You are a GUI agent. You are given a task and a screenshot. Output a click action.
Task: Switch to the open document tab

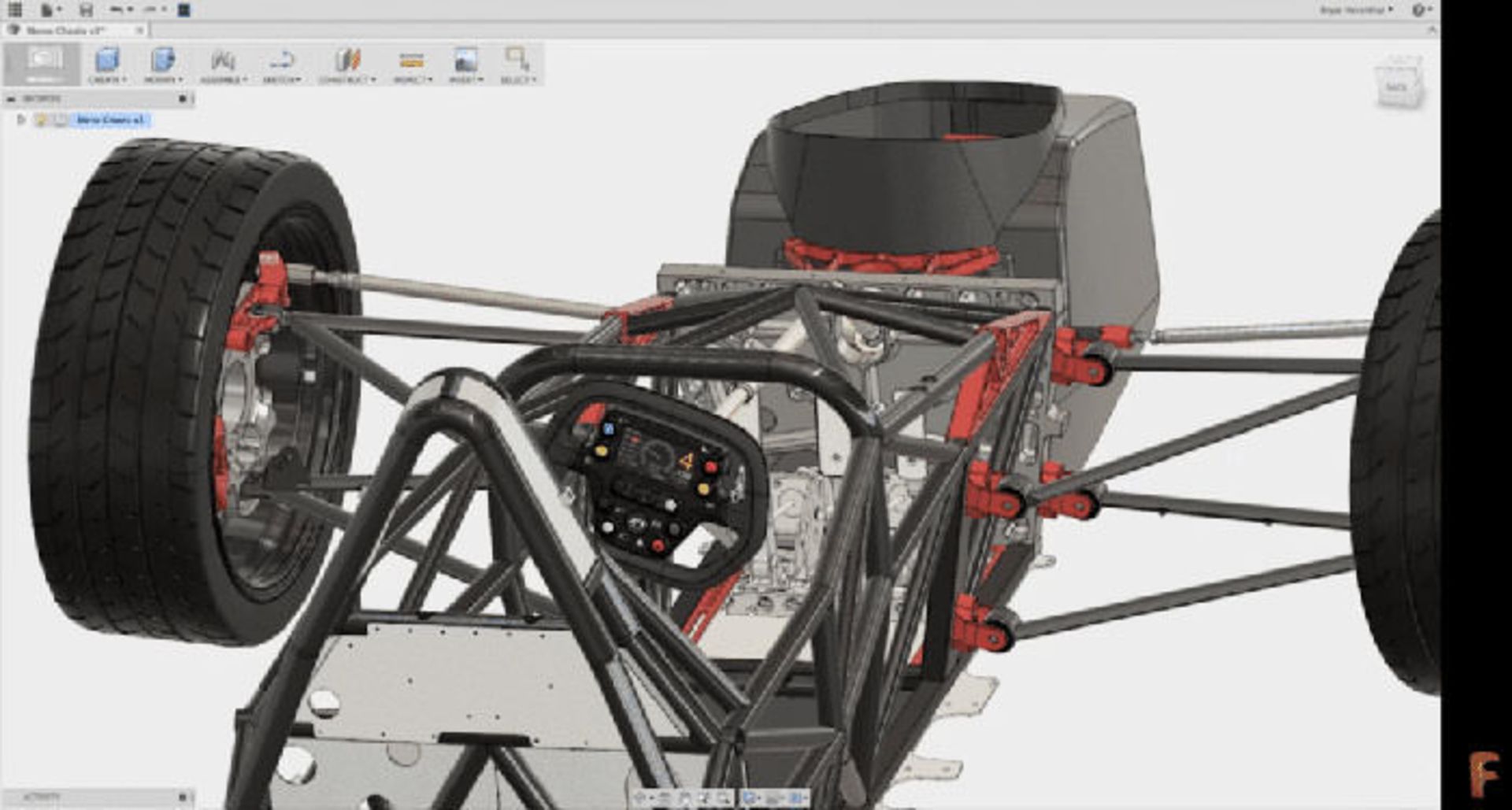pyautogui.click(x=67, y=30)
